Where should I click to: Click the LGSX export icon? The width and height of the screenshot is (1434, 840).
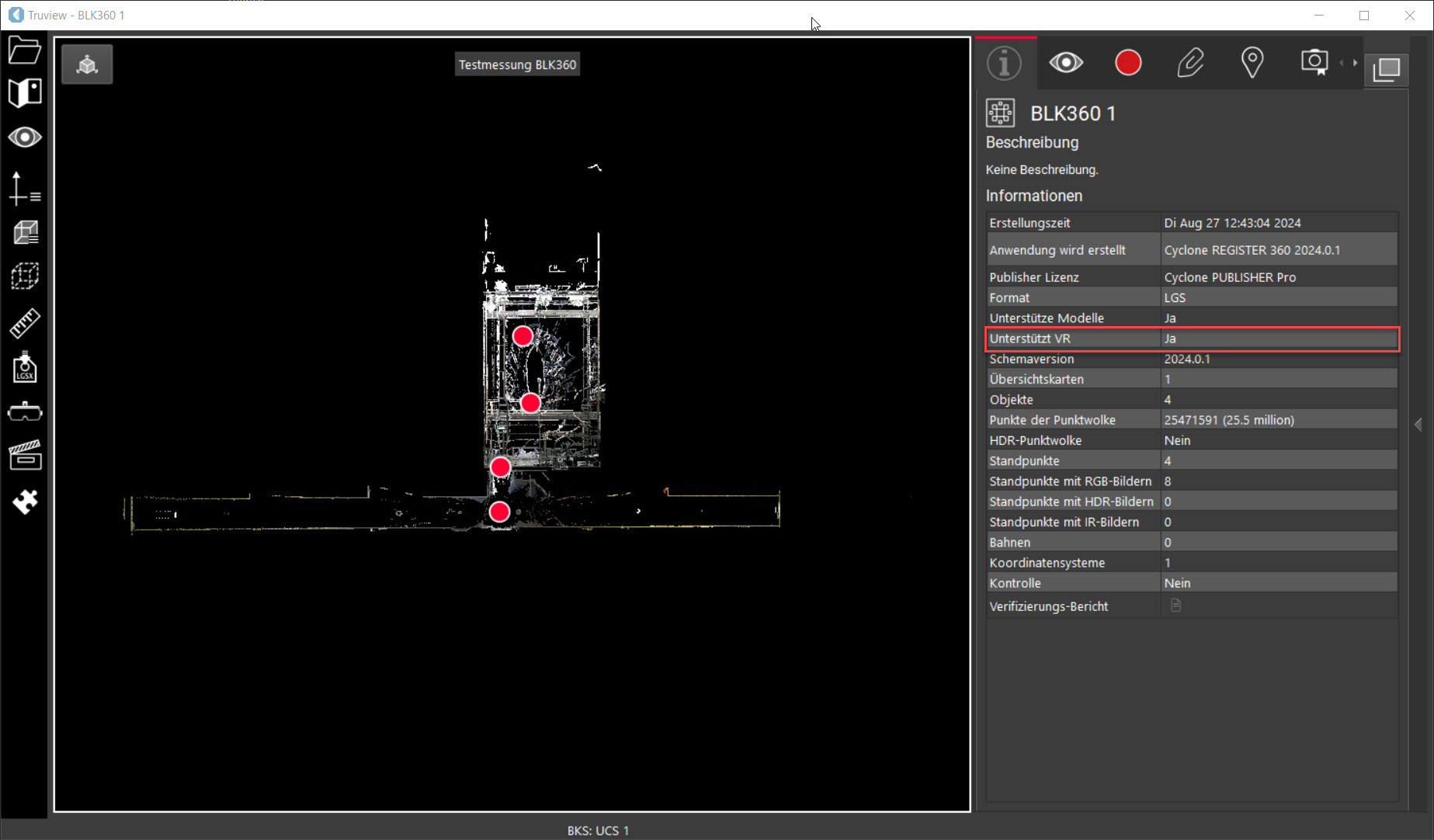tap(24, 367)
